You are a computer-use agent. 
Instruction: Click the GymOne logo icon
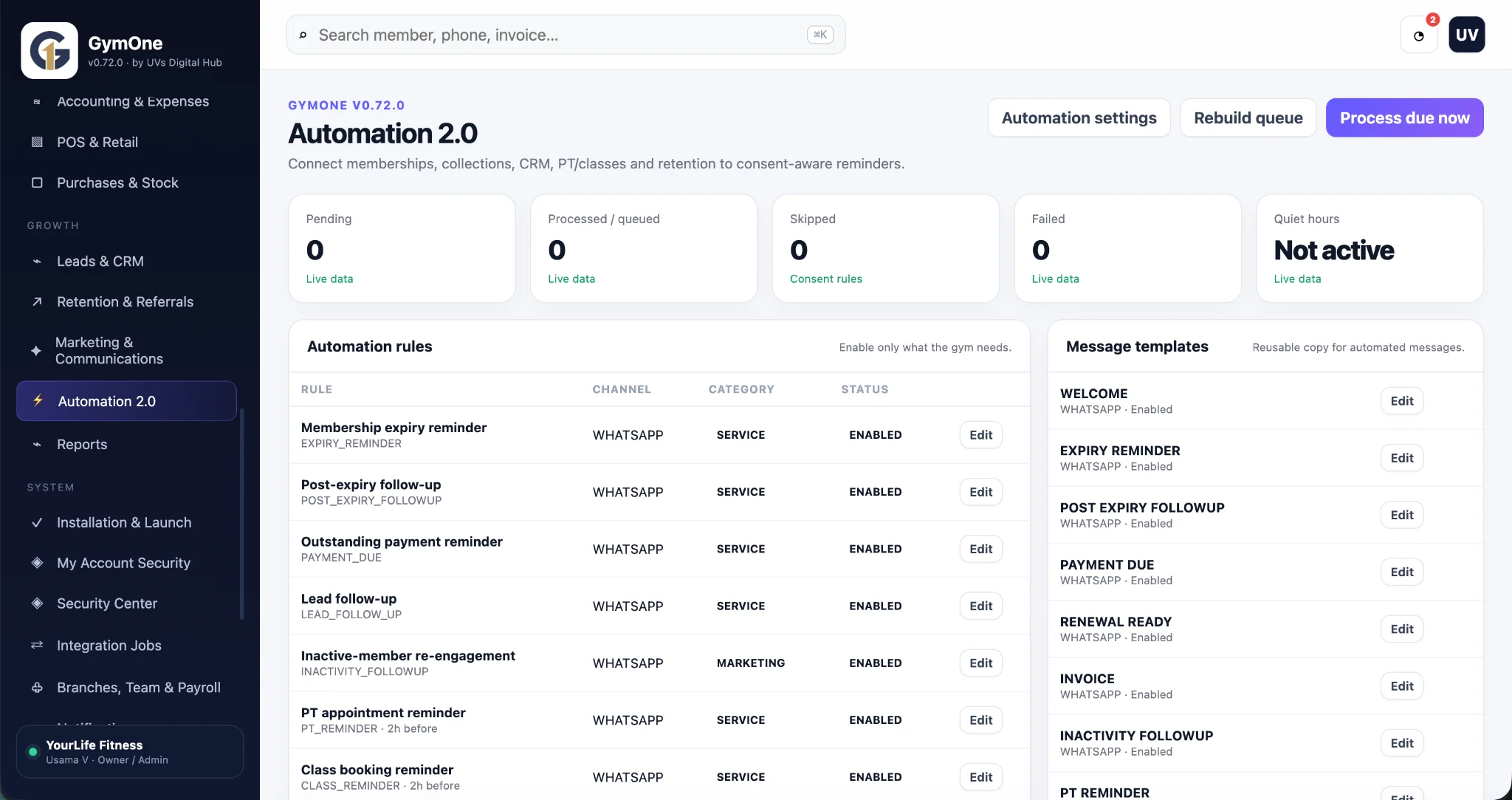click(x=49, y=50)
